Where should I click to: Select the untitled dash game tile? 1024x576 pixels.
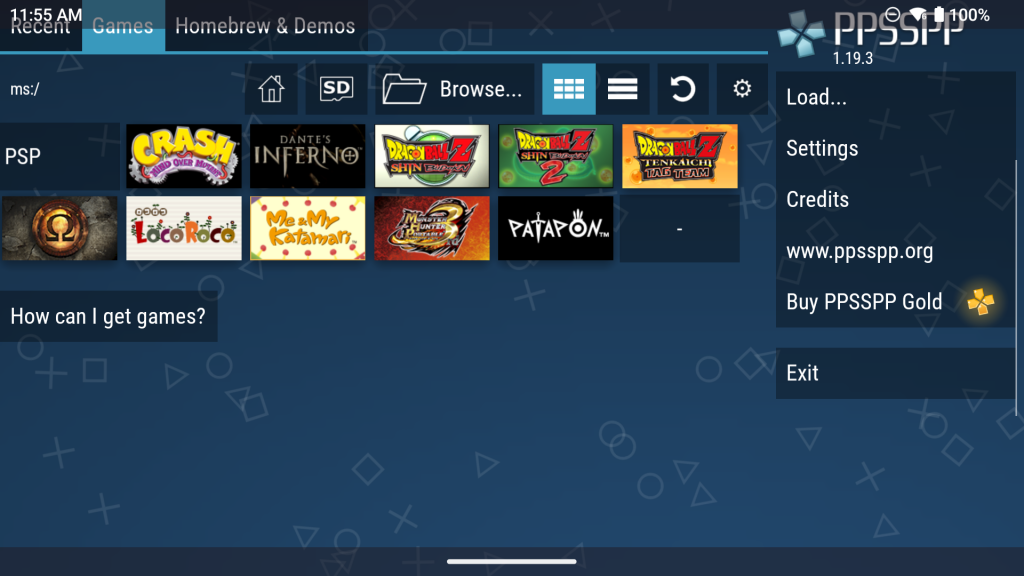[x=680, y=229]
